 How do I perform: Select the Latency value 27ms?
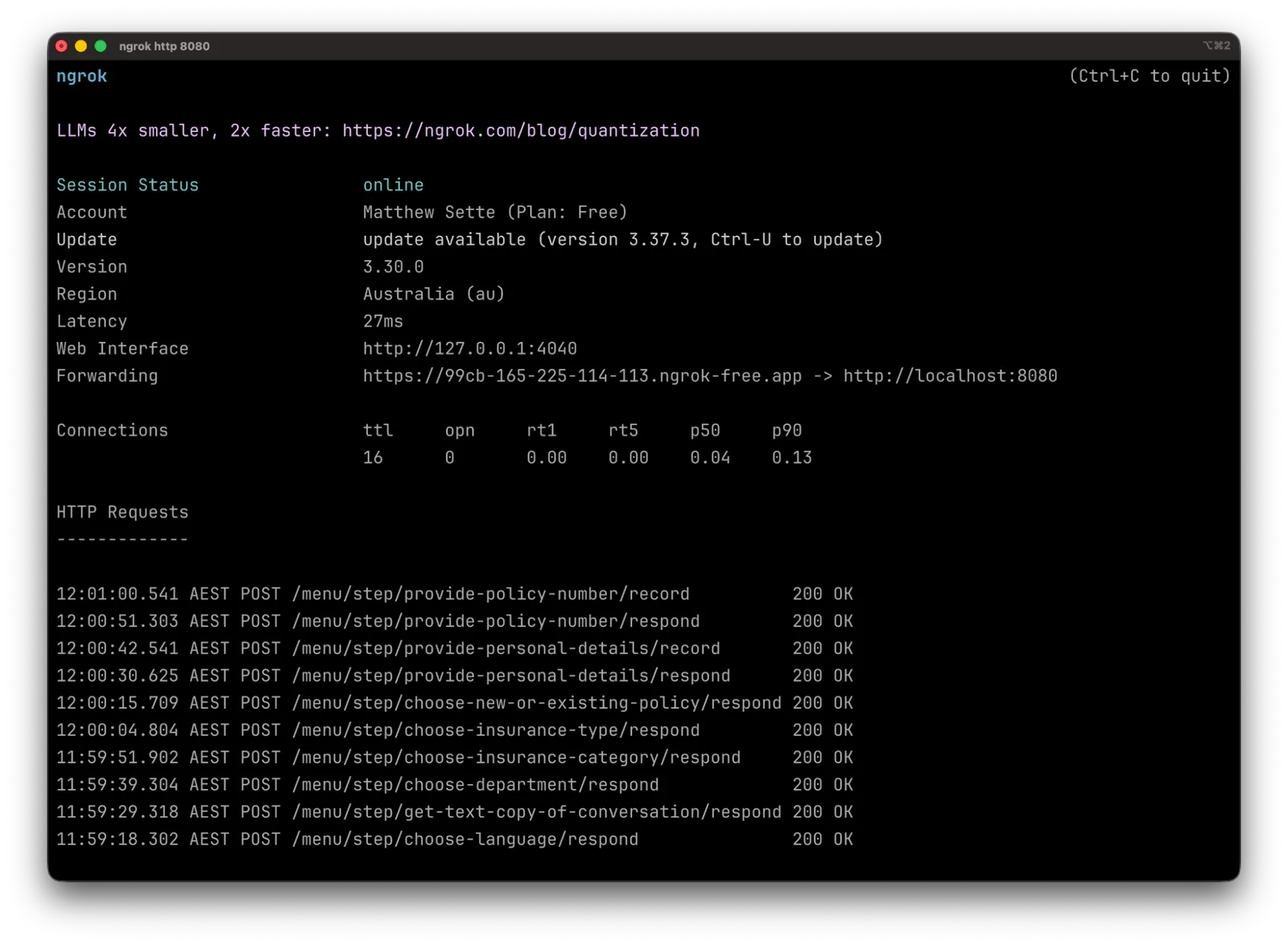(382, 320)
